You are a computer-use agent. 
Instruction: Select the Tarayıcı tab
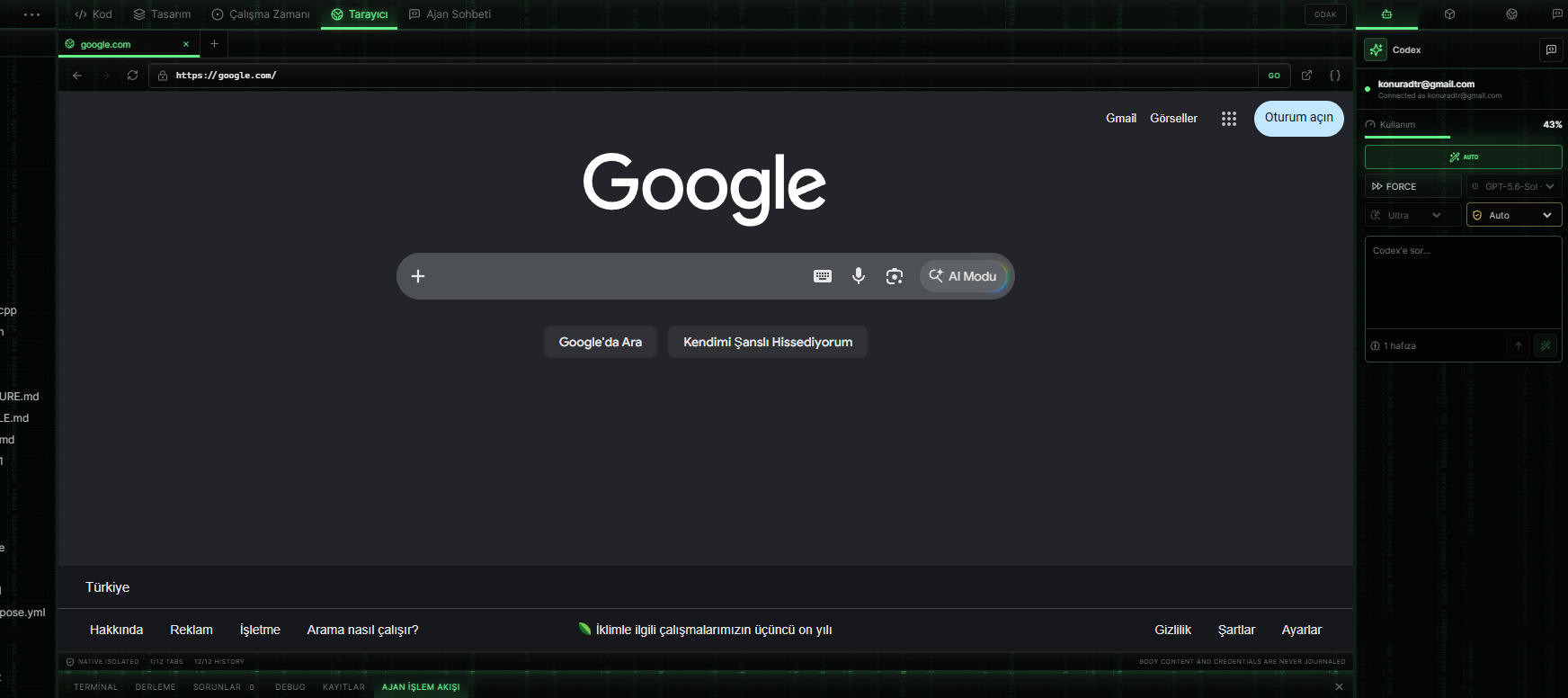click(x=360, y=14)
